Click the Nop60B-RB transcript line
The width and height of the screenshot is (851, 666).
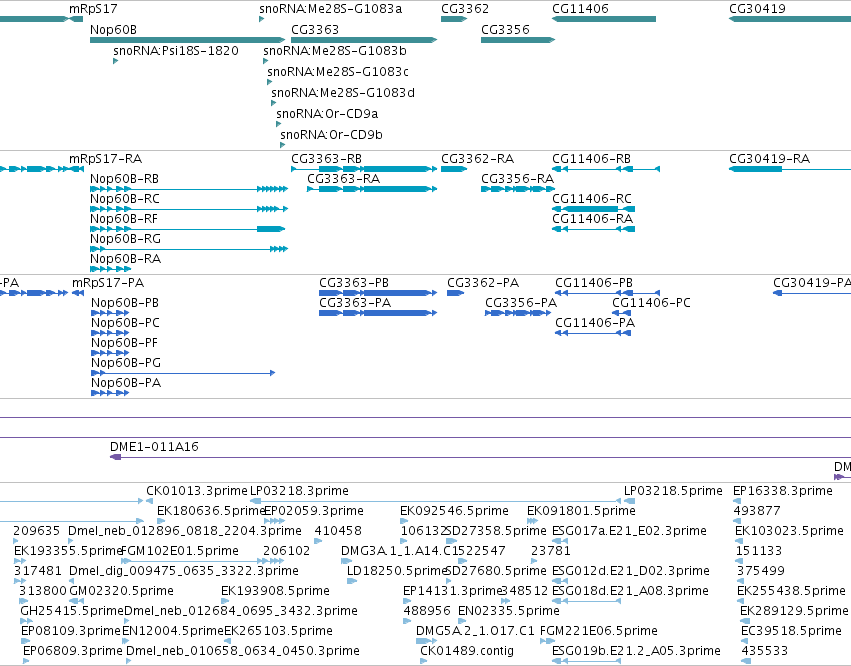[x=189, y=189]
